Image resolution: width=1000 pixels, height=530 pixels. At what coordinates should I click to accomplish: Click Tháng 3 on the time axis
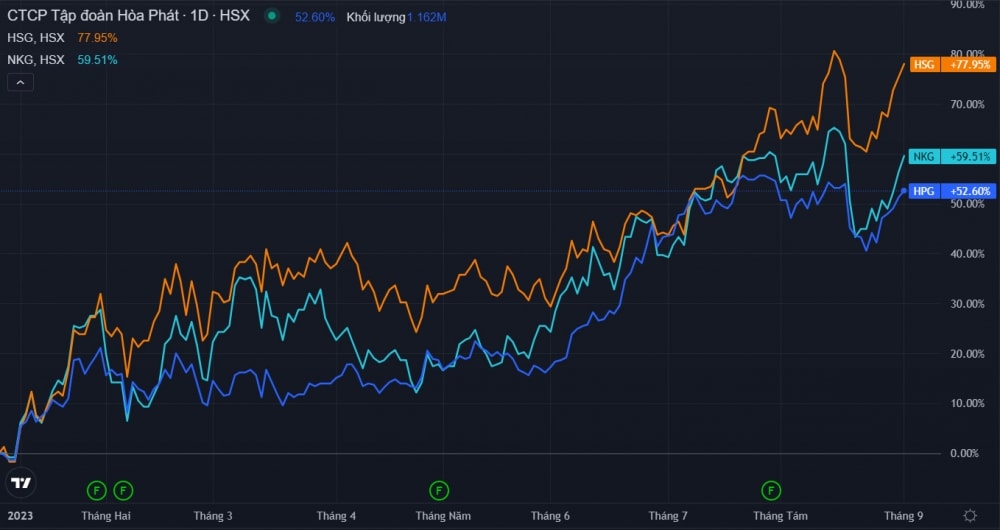[x=213, y=516]
